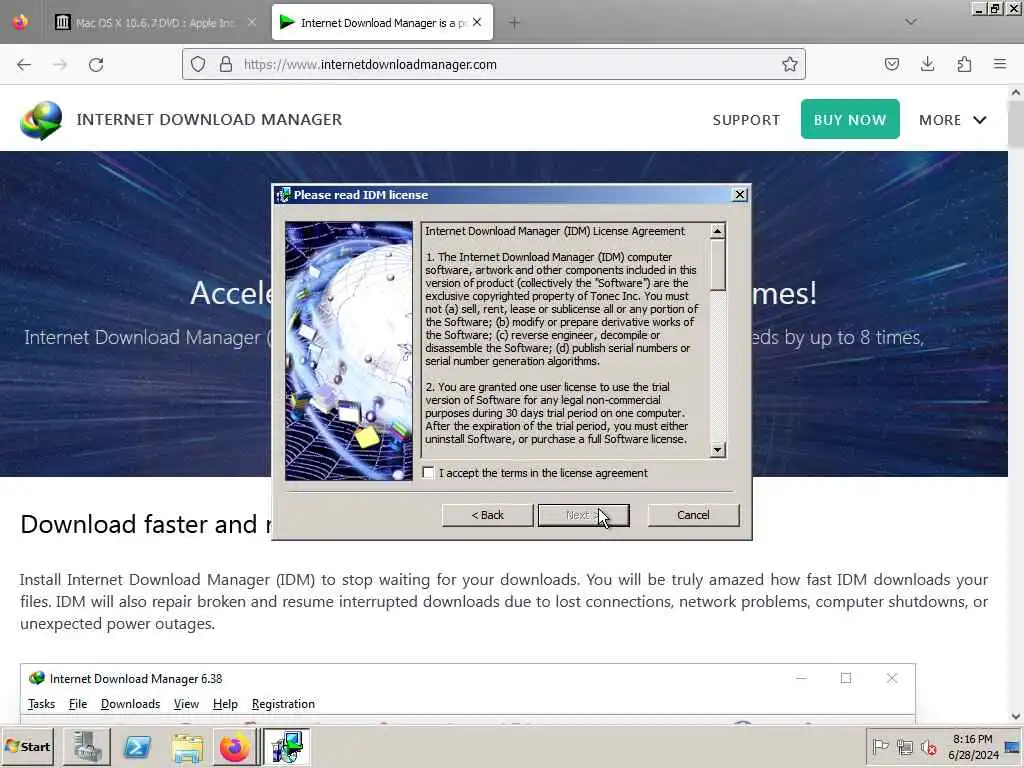Open Help menu in the IDM 6.38 image
Screen dimensions: 1024x768
(x=225, y=704)
